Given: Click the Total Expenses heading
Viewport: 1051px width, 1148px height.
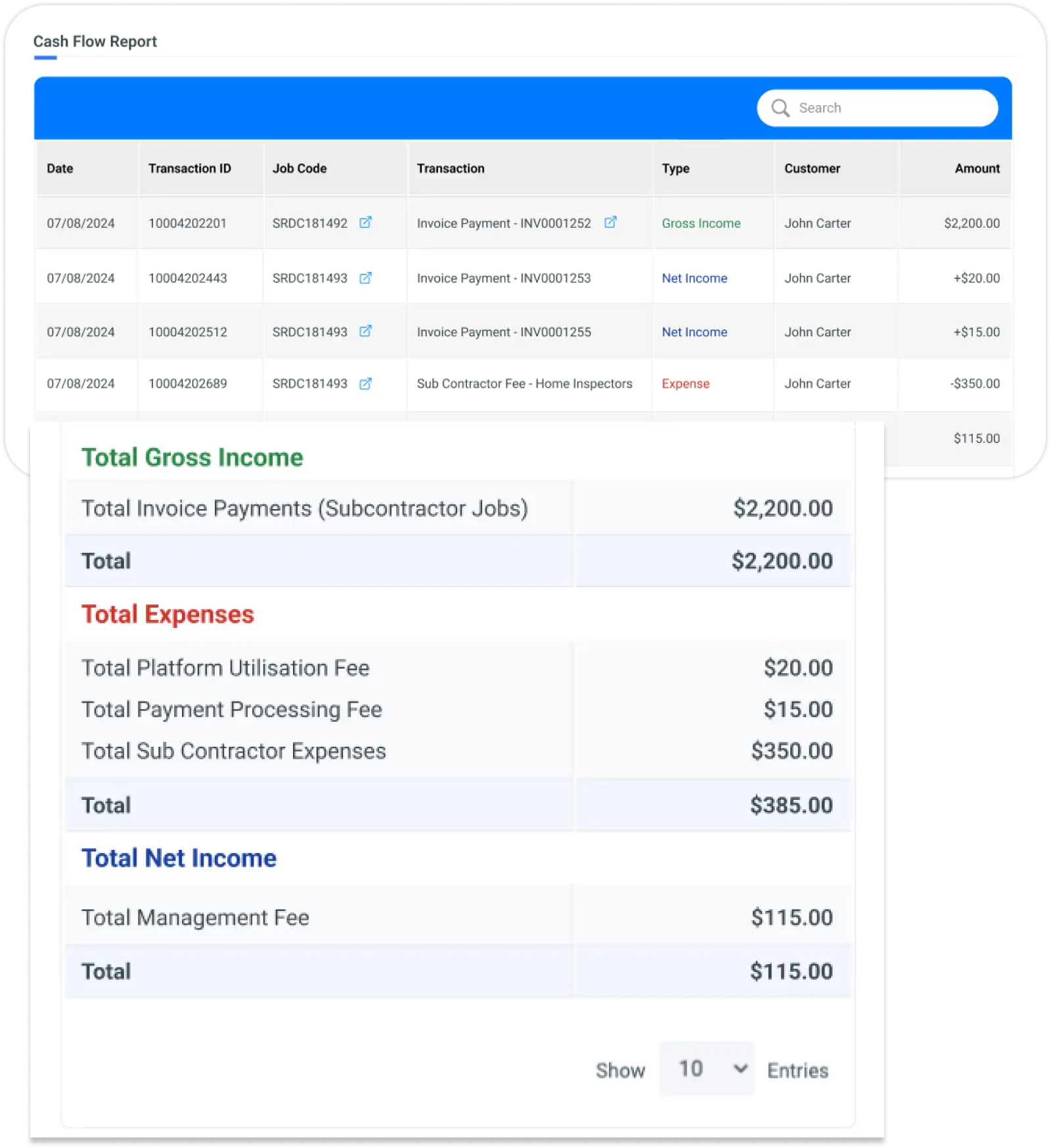Looking at the screenshot, I should [168, 615].
